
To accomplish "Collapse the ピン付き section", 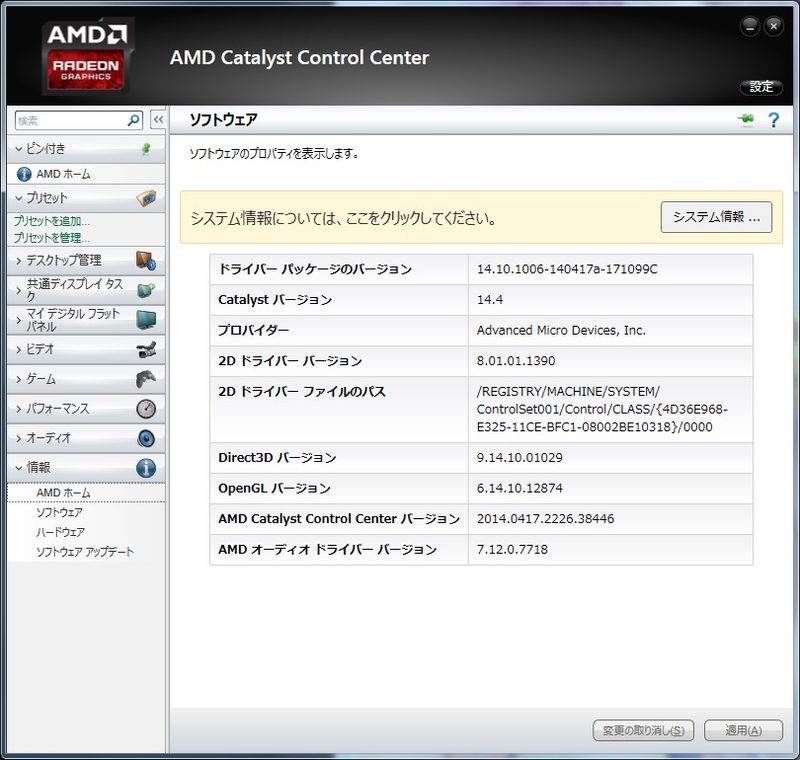I will (19, 149).
